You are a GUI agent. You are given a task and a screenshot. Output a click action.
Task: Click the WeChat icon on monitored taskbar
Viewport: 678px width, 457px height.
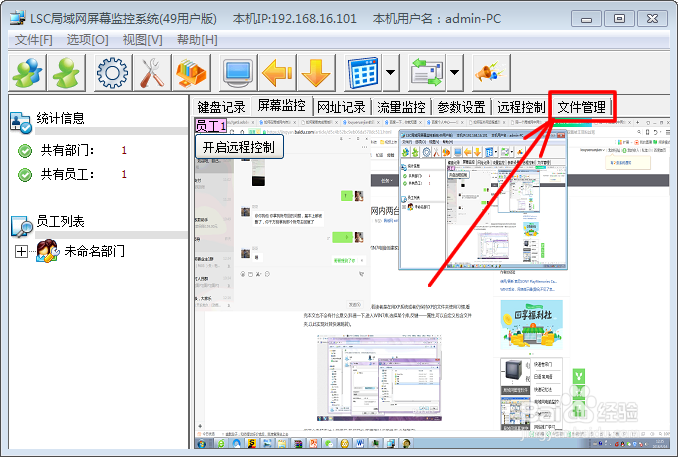(329, 443)
